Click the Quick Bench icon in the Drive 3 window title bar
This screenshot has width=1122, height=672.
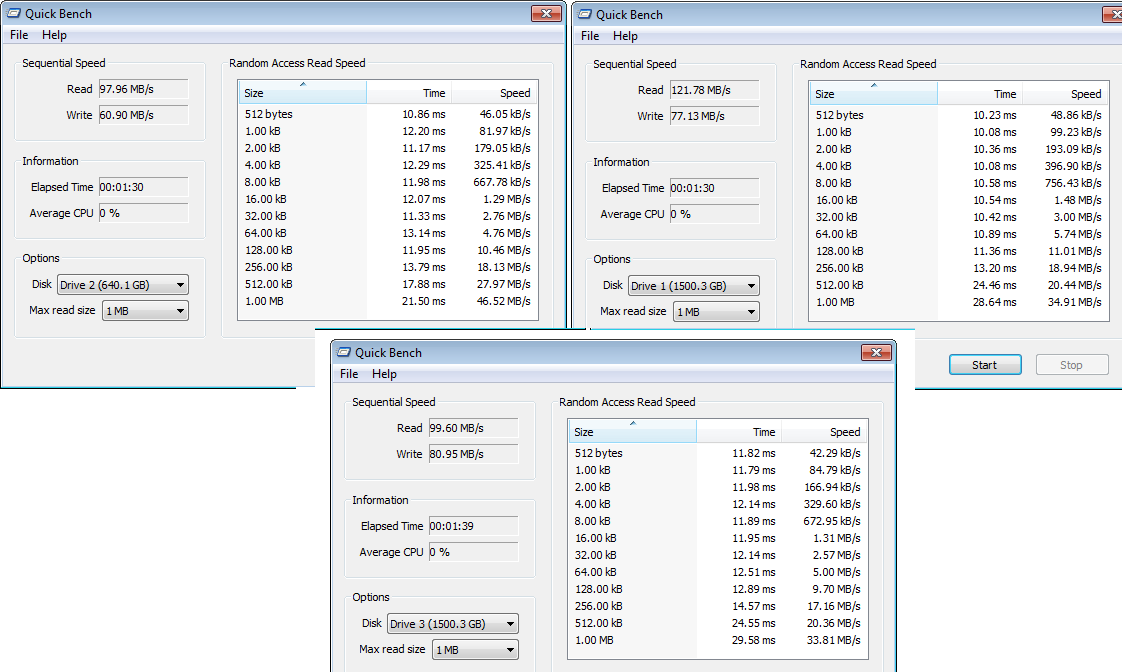point(344,353)
